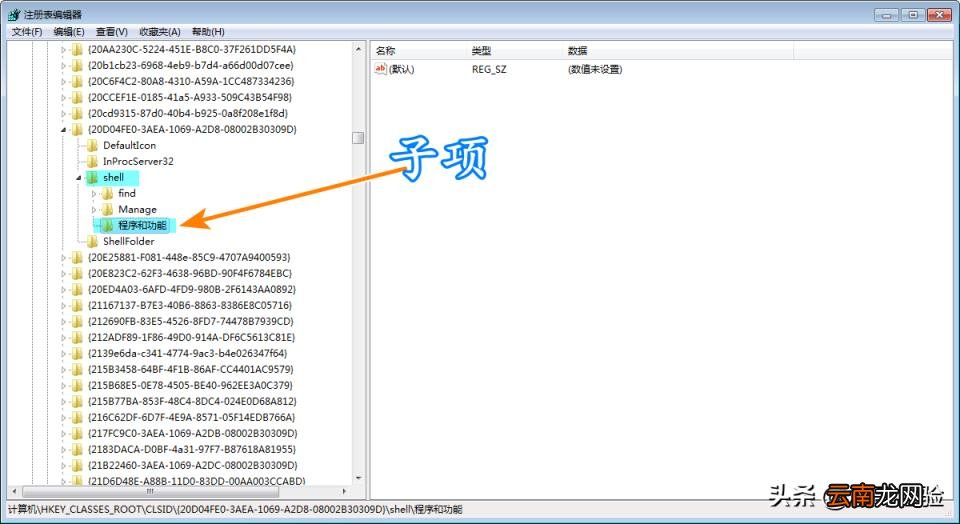Click the shell key folder icon
The width and height of the screenshot is (960, 524).
click(x=92, y=178)
